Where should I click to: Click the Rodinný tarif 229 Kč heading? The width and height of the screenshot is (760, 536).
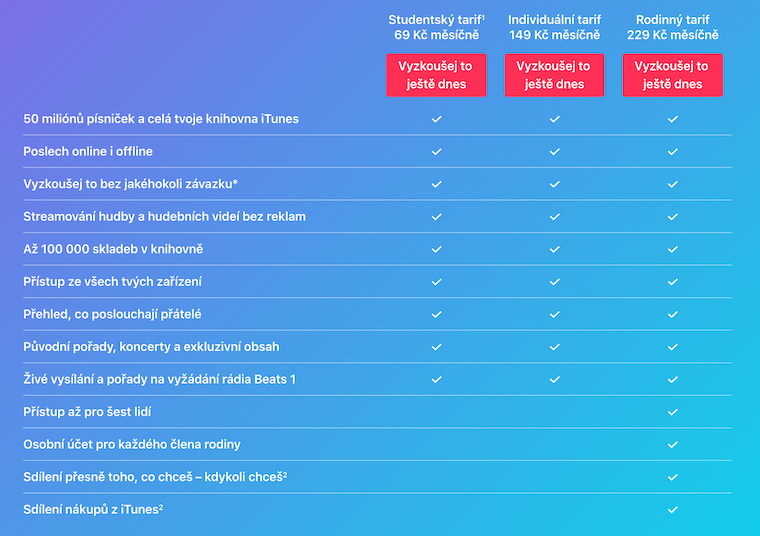pos(672,27)
